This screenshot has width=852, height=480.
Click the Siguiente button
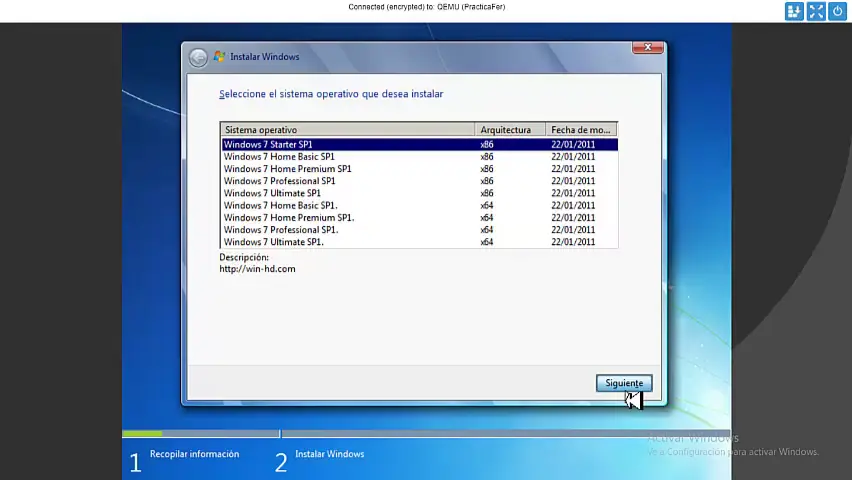coord(624,383)
